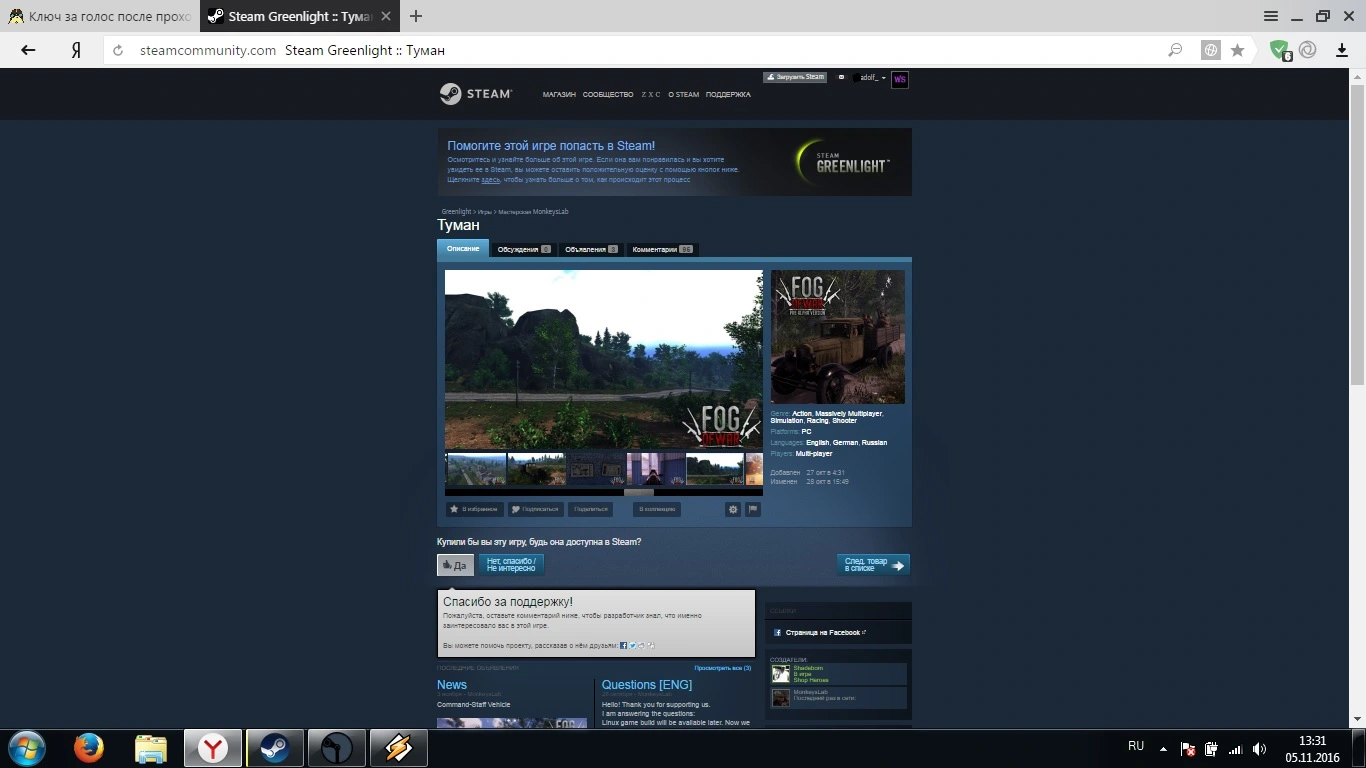Switch to the Объявления tab

point(591,249)
